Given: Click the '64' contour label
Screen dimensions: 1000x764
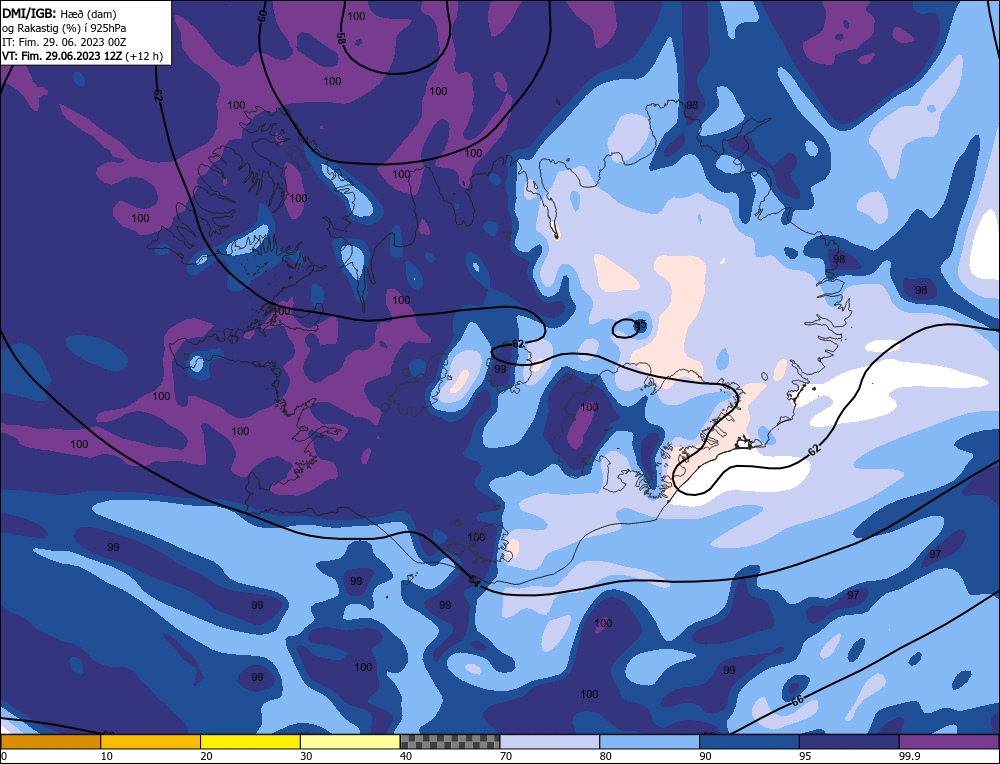Looking at the screenshot, I should pos(473,581).
